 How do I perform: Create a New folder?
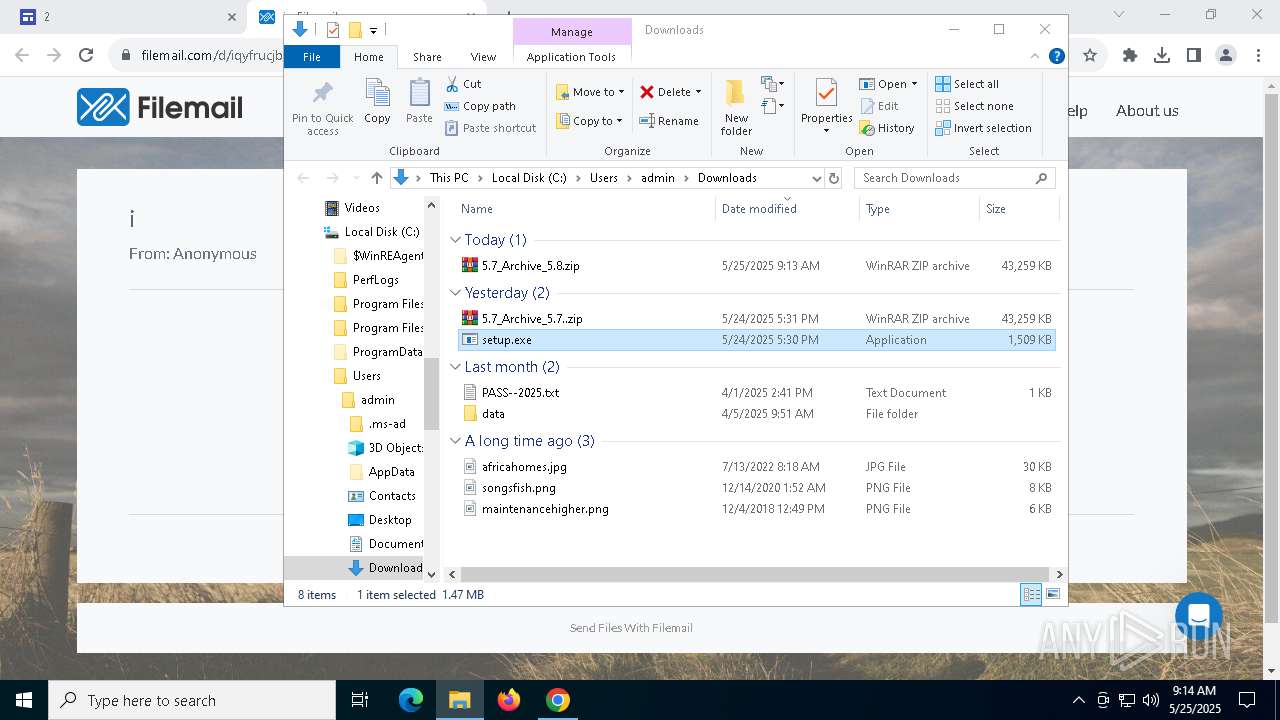[736, 107]
